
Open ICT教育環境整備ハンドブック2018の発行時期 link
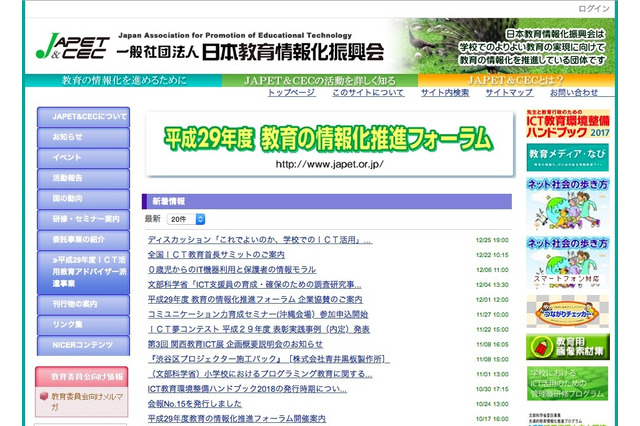point(247,389)
